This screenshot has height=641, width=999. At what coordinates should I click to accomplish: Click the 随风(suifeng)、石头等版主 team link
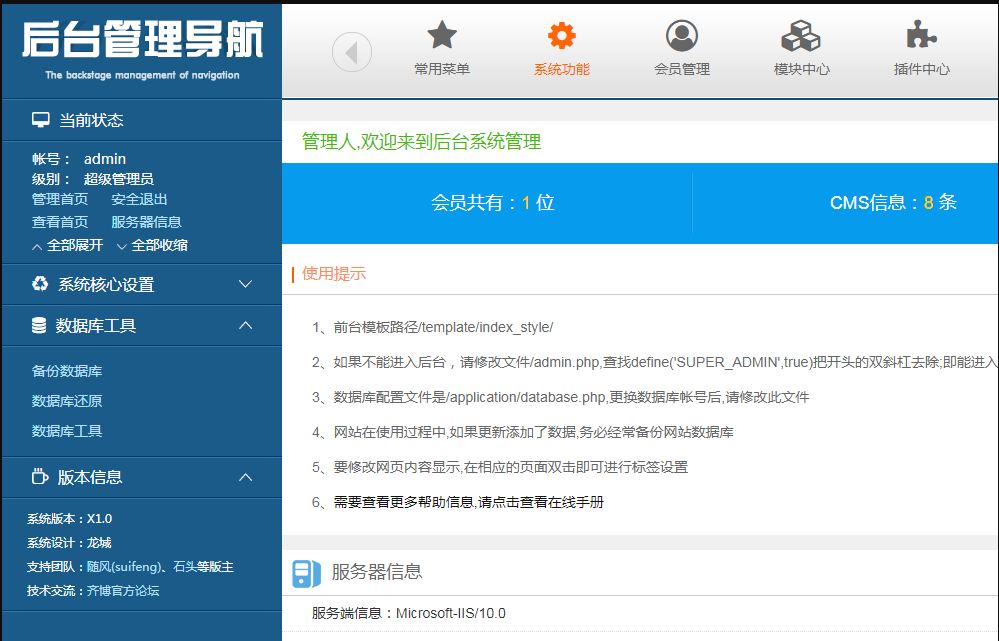tap(160, 566)
